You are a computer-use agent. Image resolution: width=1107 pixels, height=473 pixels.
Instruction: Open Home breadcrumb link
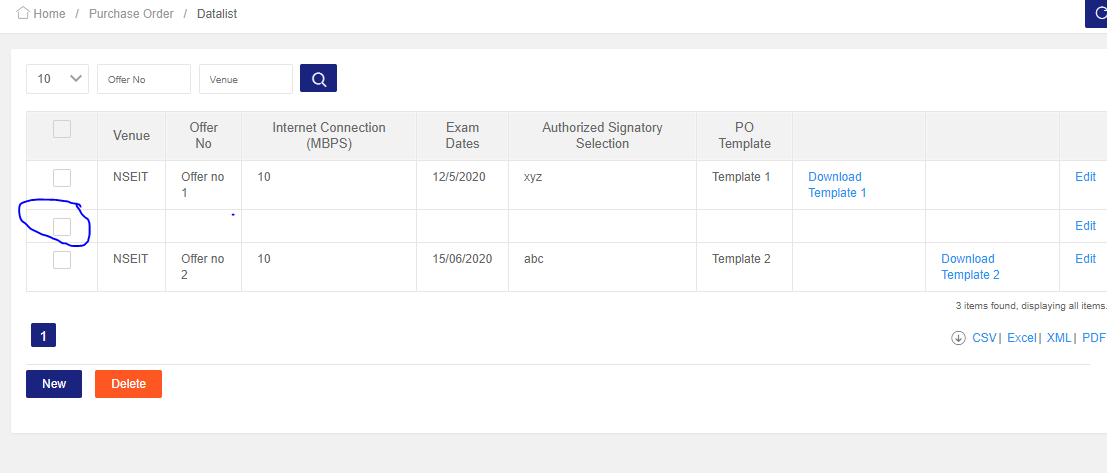49,14
